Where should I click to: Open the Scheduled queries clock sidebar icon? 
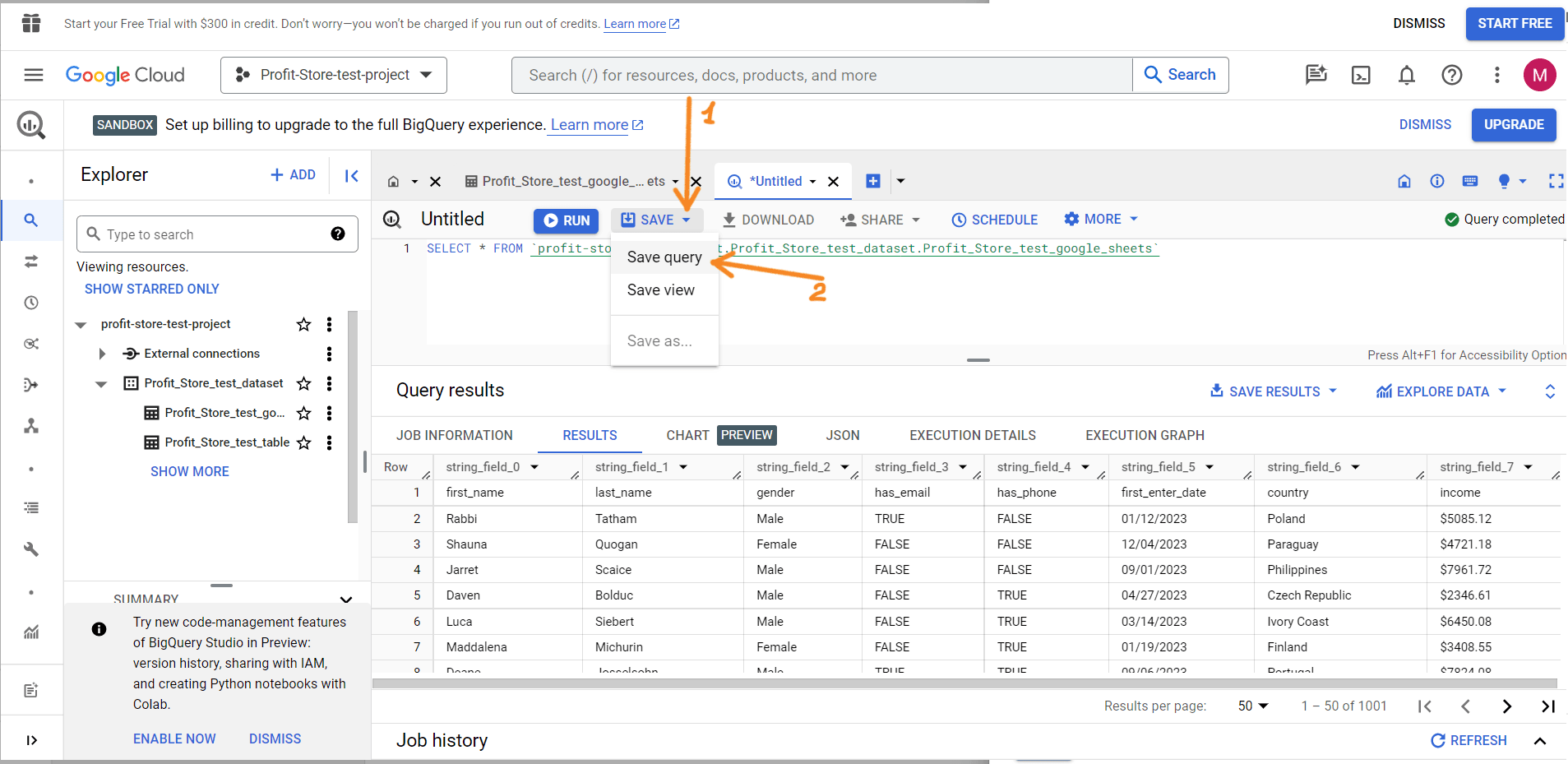[x=31, y=303]
